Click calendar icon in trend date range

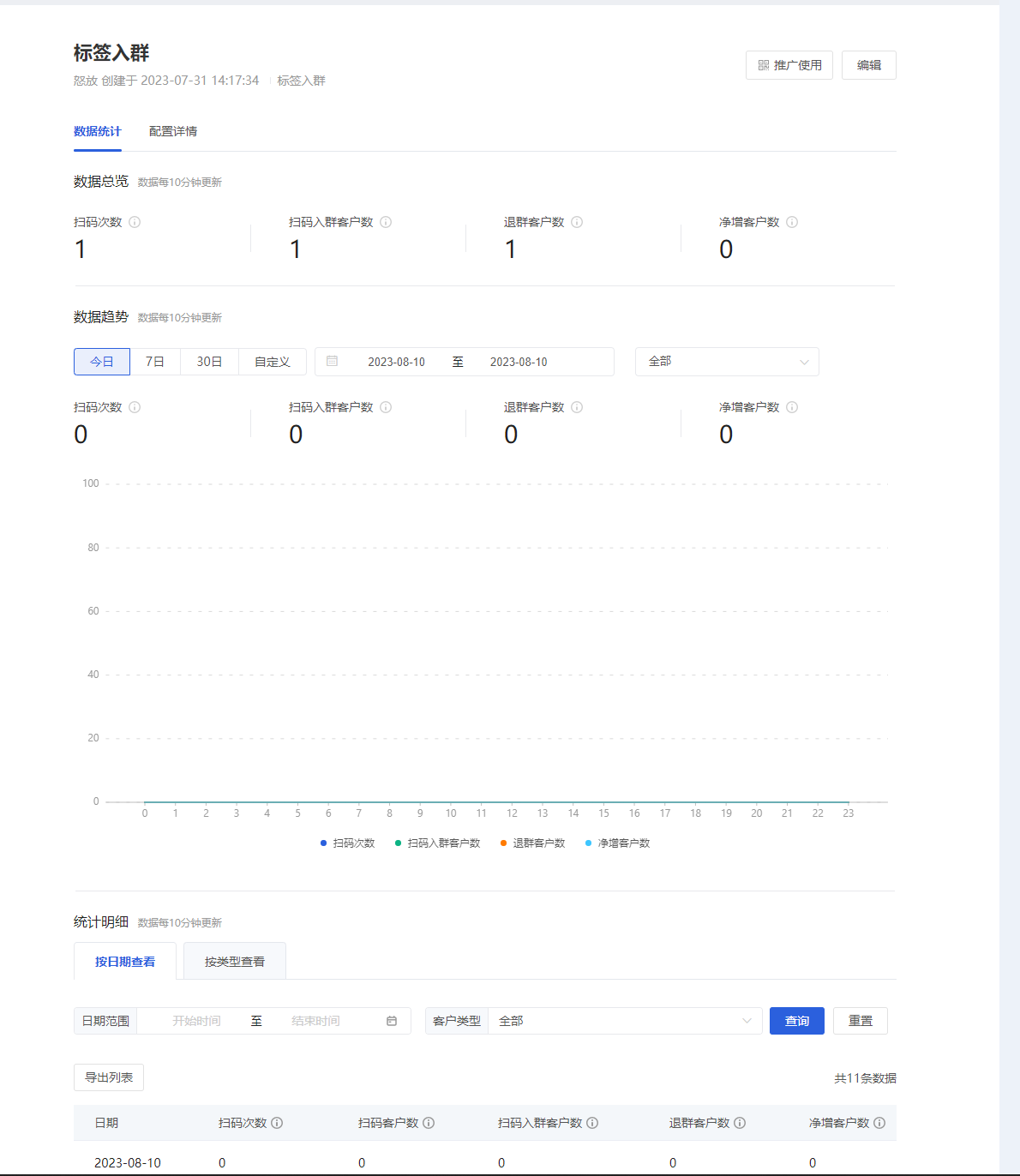click(332, 362)
